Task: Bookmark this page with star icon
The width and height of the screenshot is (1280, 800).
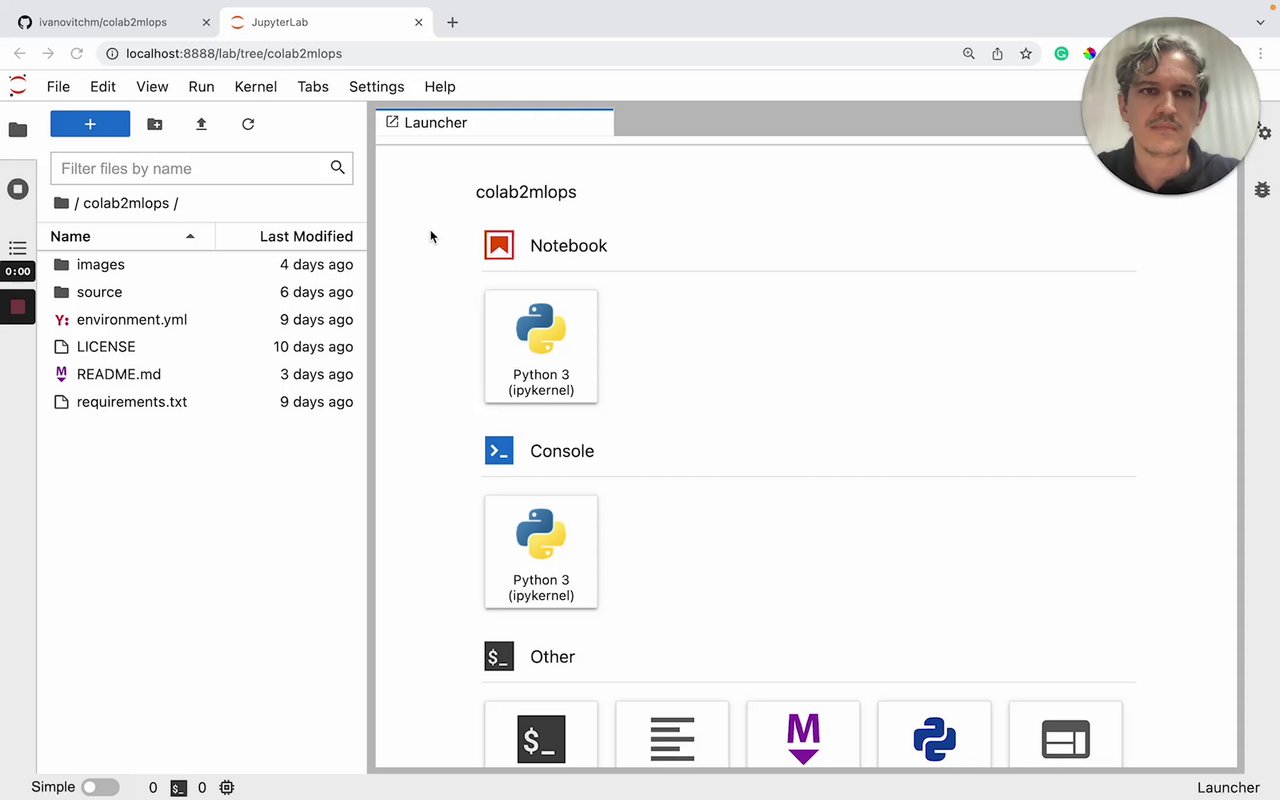Action: 1025,54
